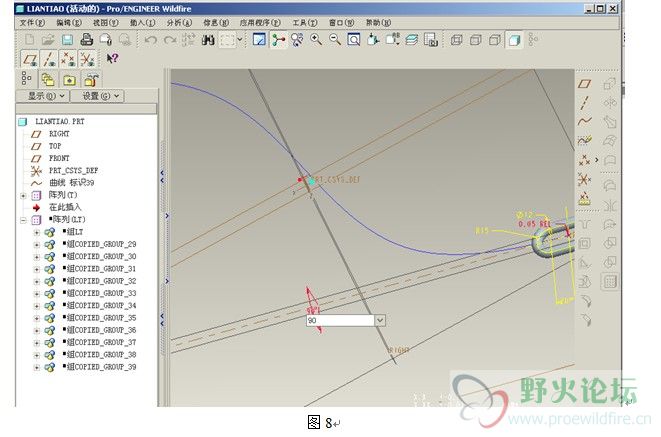Switch to no hidden display mode
This screenshot has height=437, width=661.
495,40
